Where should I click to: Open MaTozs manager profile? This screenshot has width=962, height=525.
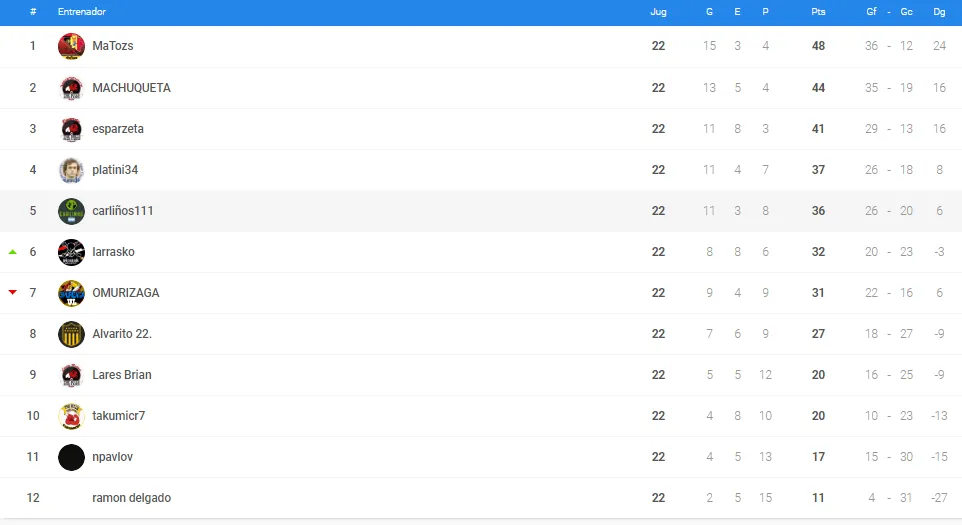[113, 46]
